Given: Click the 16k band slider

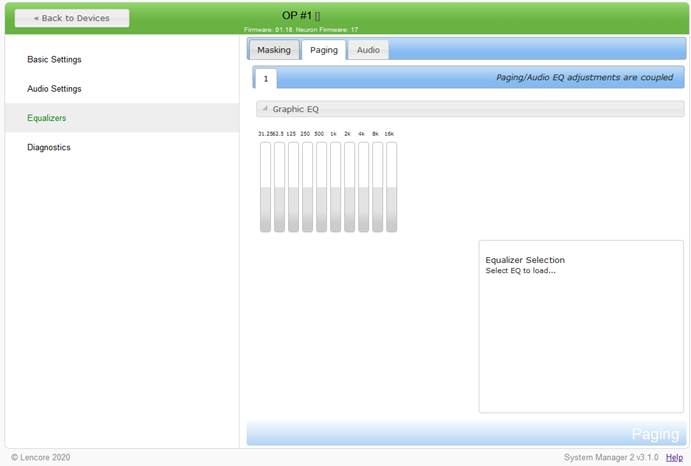Looking at the screenshot, I should (x=392, y=187).
